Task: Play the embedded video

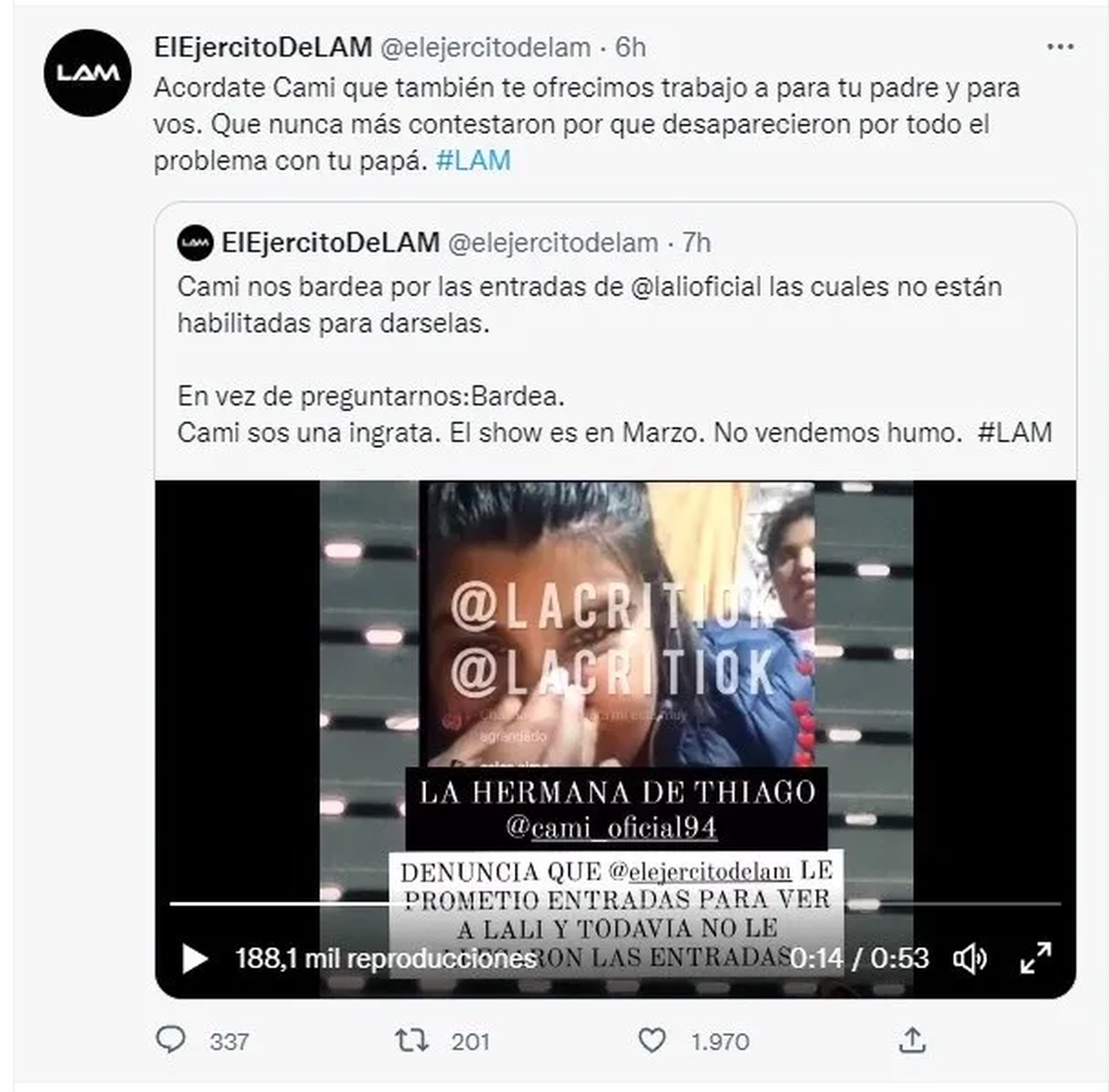Action: tap(193, 959)
